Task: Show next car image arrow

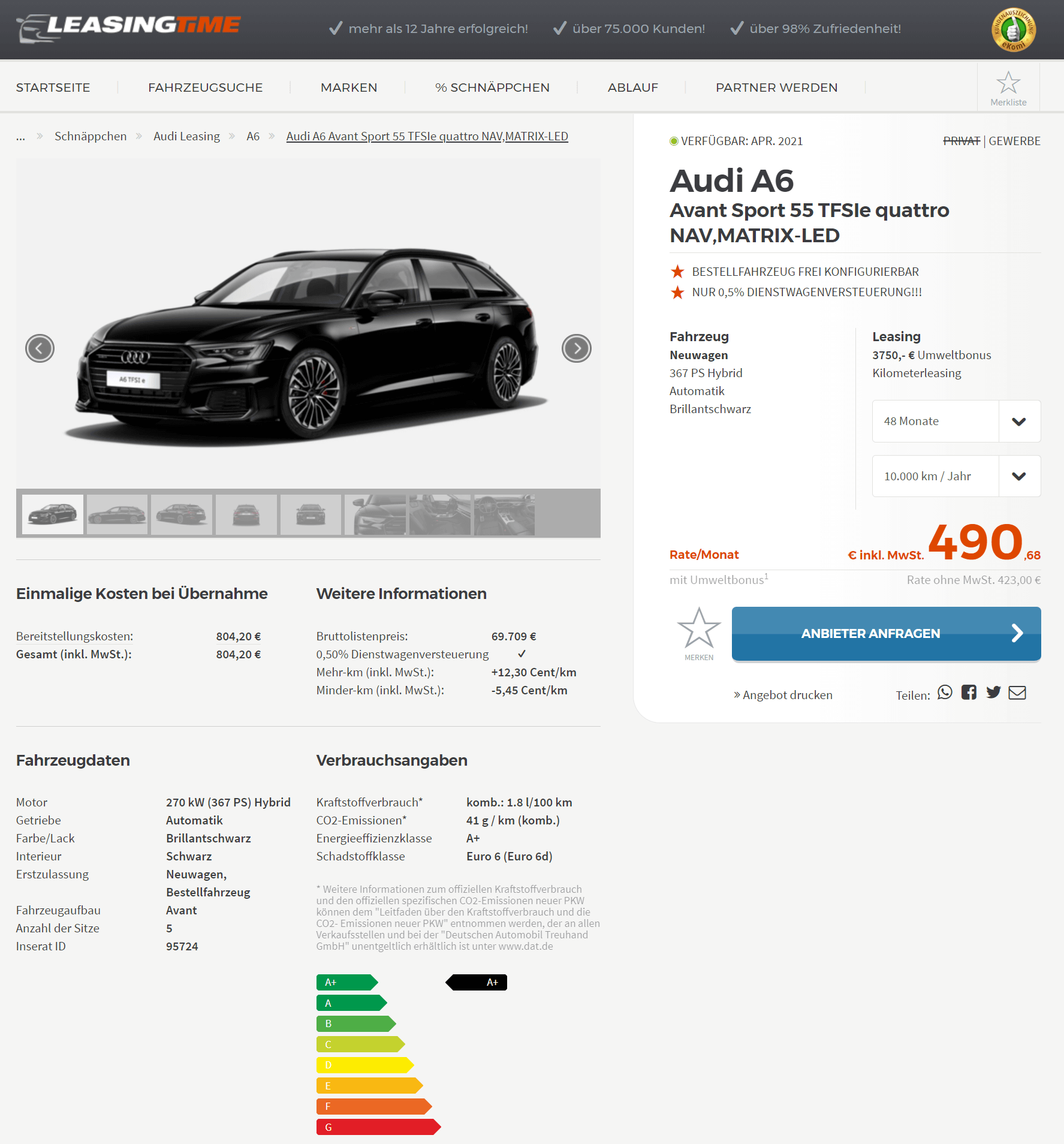Action: coord(577,348)
